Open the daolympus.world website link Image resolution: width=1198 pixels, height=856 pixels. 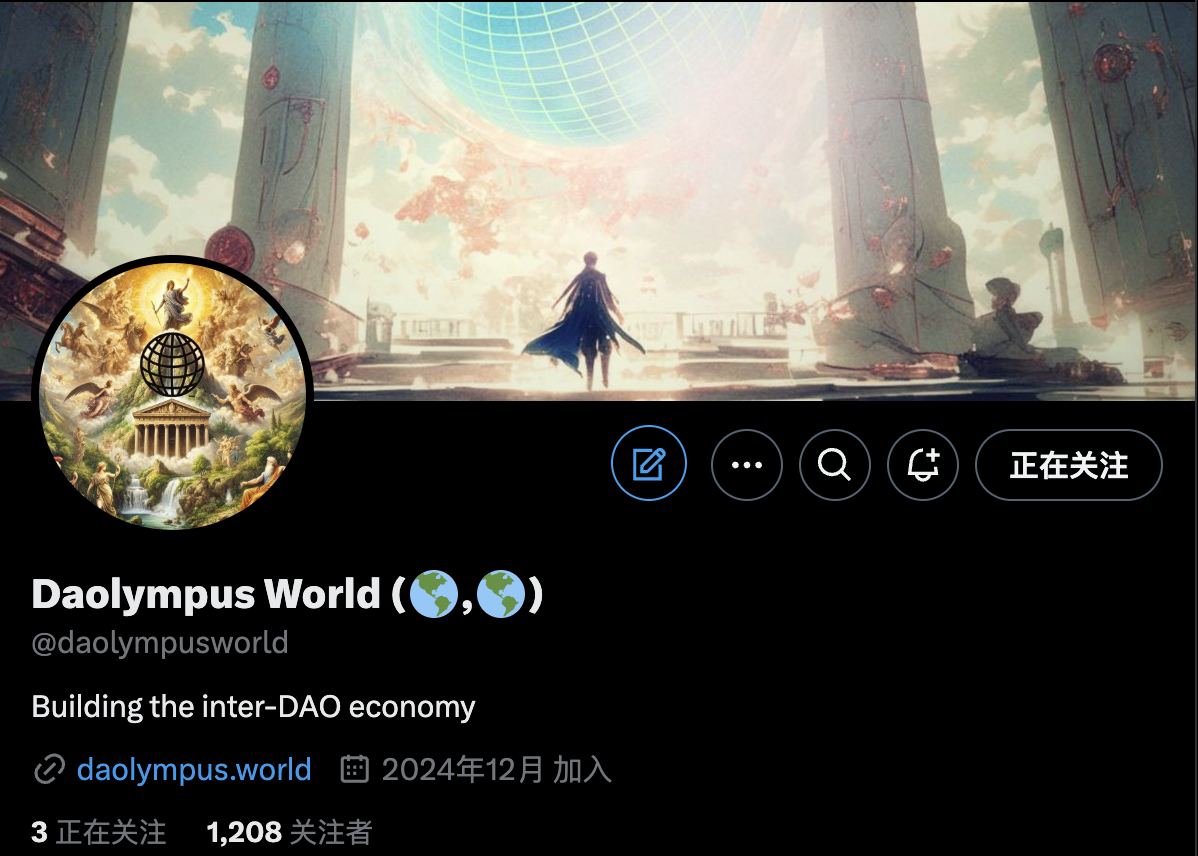click(194, 769)
